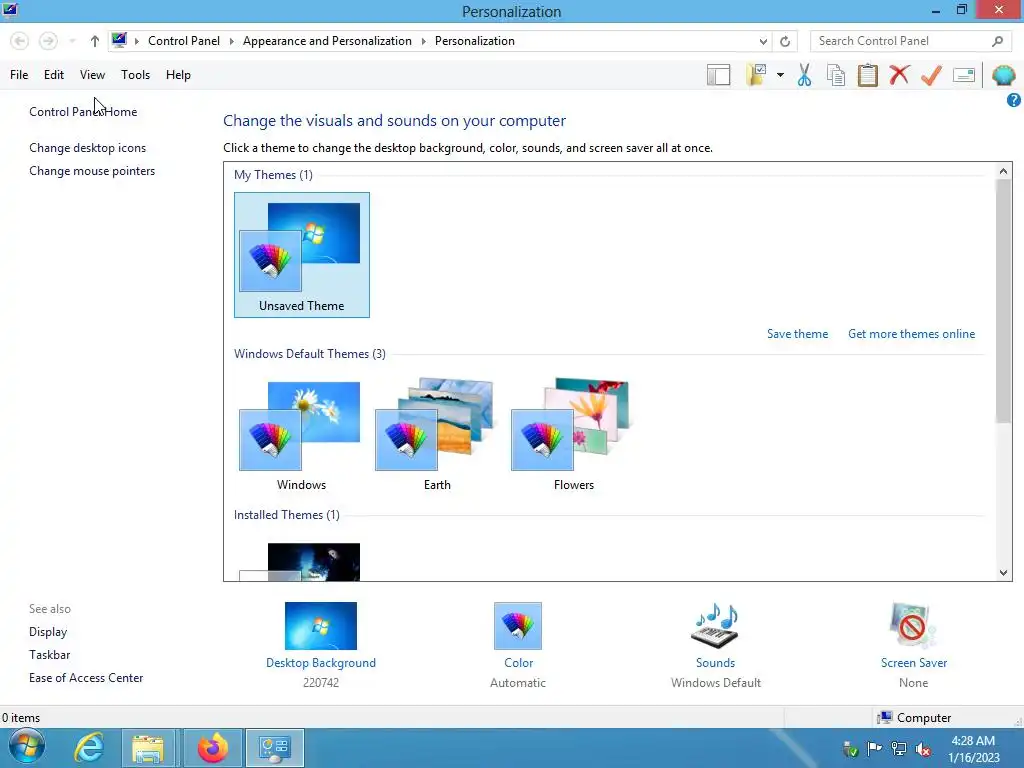Click the Paste clipboard icon
Viewport: 1024px width, 768px height.
tap(867, 75)
